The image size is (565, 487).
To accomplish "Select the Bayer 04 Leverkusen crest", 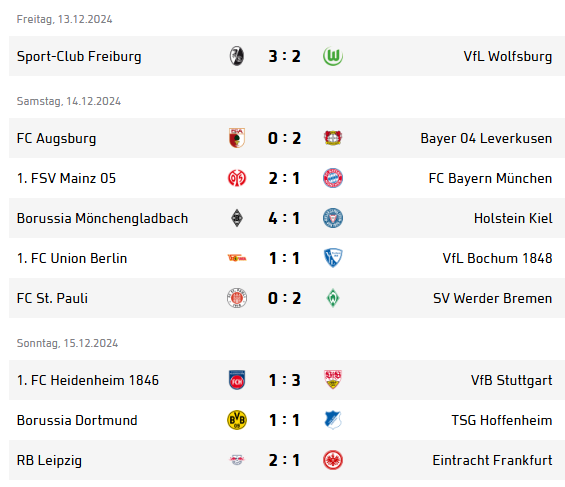I will (333, 138).
